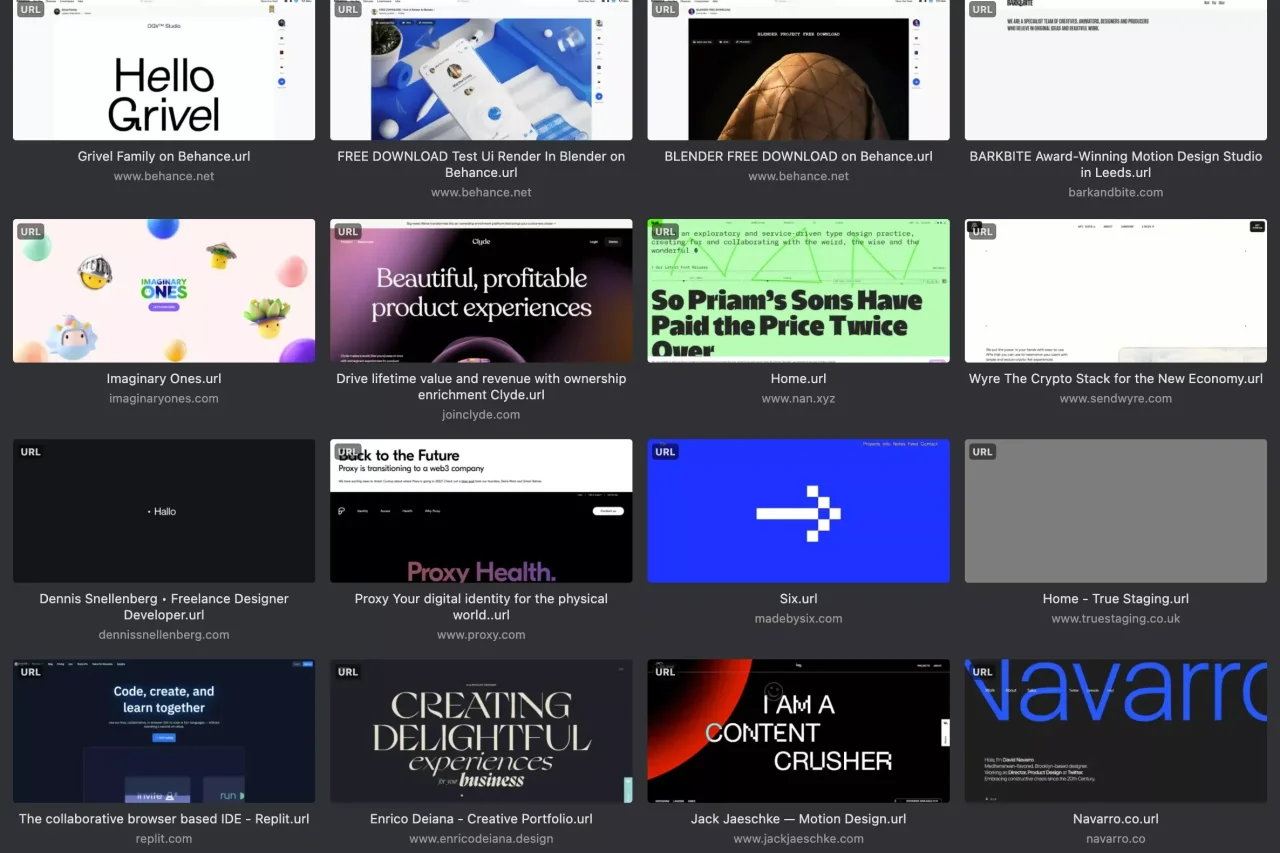This screenshot has height=853, width=1280.
Task: Open the BARKBITE Motion Design Studio thumbnail
Action: tap(1116, 70)
